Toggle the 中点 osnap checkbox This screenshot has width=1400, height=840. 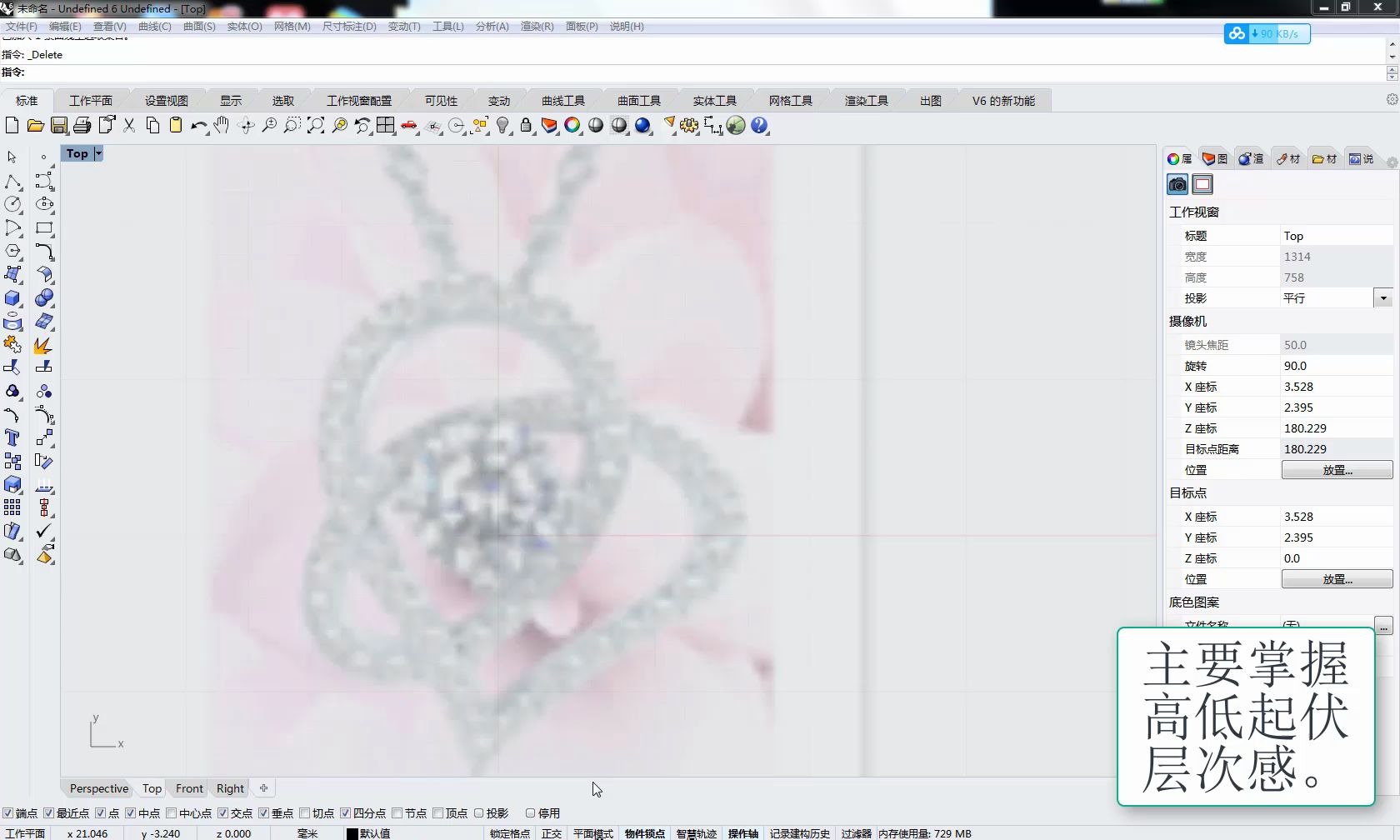130,813
